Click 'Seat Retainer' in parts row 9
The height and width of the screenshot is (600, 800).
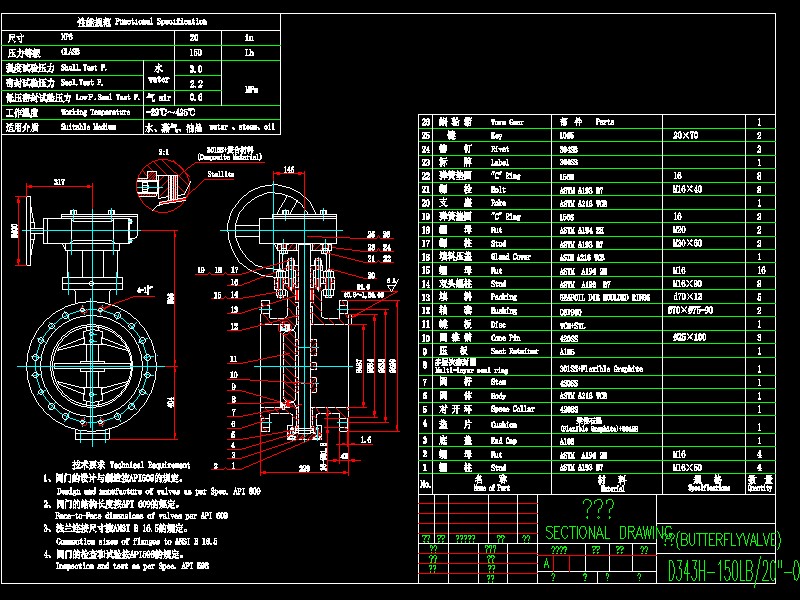(x=514, y=351)
